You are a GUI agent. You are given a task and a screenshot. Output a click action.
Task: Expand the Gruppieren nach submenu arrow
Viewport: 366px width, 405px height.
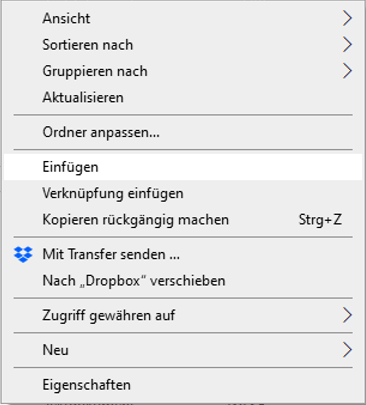click(347, 71)
